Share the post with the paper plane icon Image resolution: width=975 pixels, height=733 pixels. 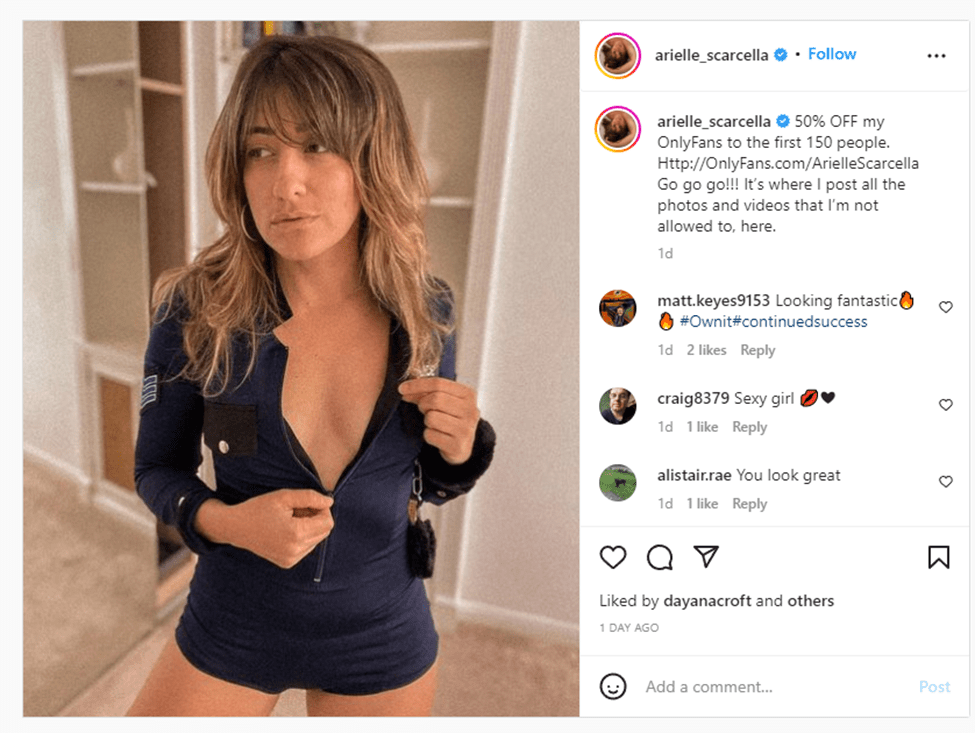706,556
